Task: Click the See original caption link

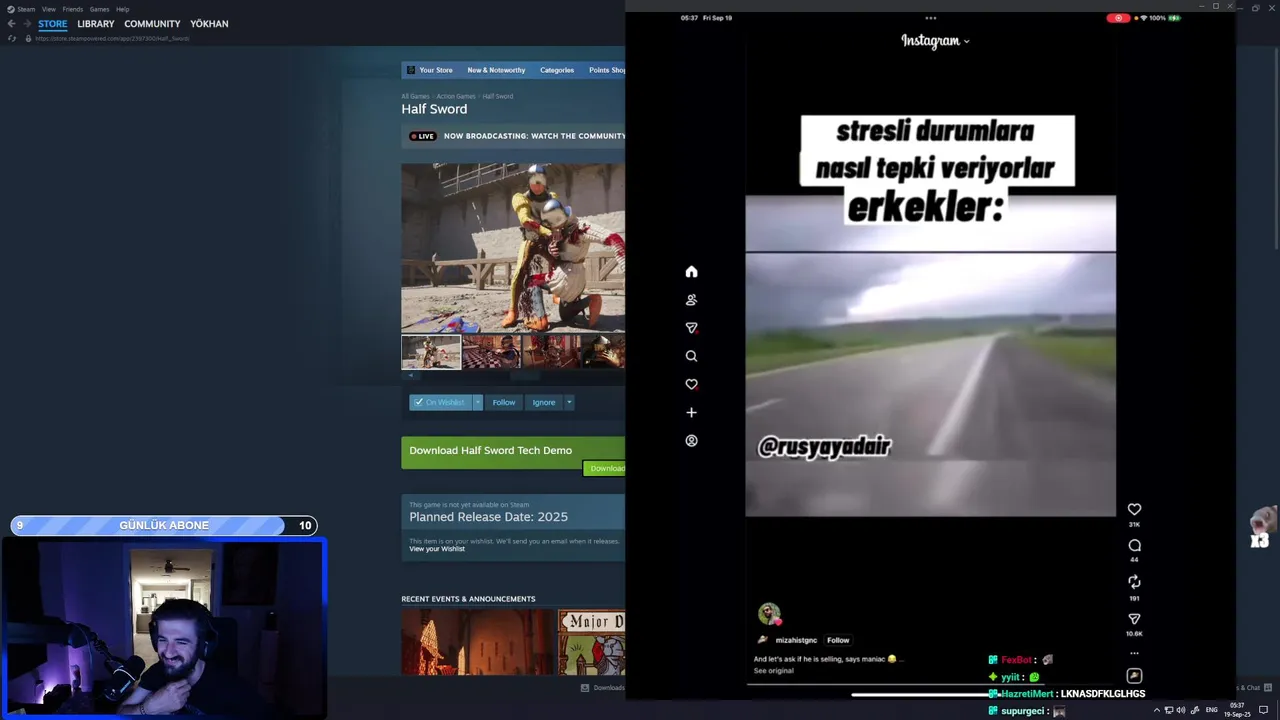Action: click(773, 670)
